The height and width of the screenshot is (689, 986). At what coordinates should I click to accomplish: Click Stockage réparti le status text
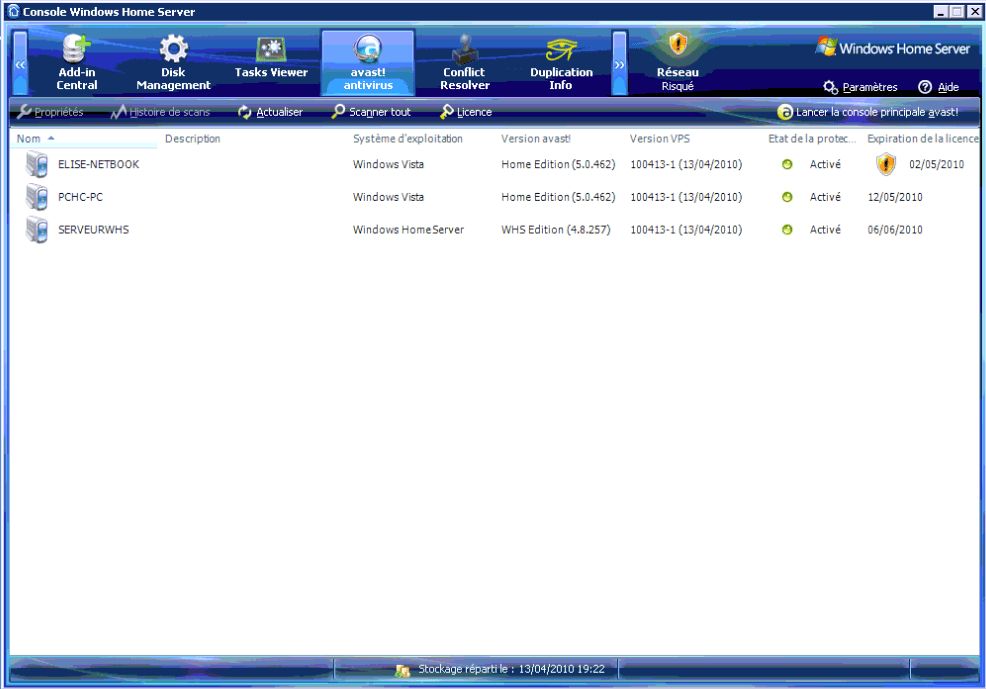coord(511,670)
